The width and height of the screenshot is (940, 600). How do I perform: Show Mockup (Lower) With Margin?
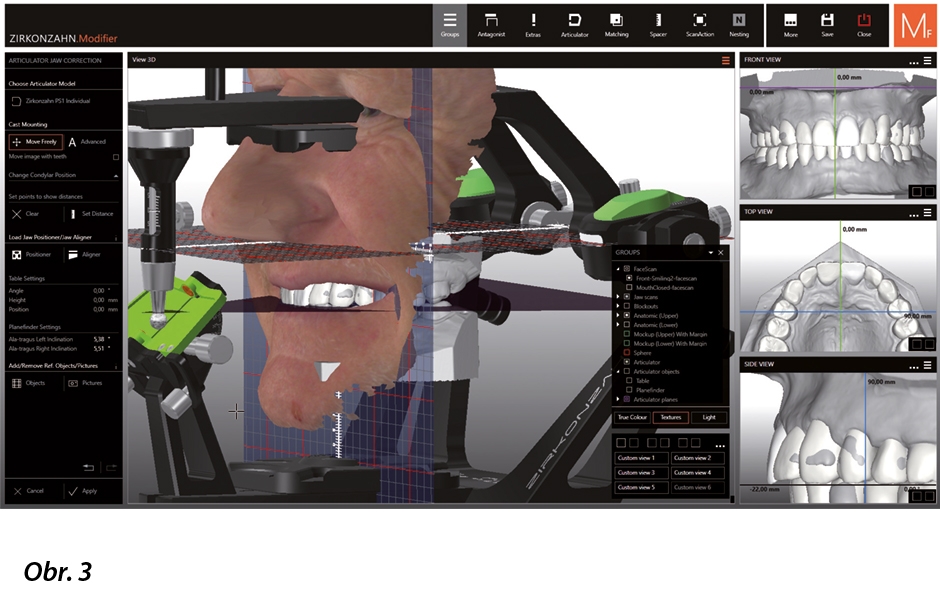click(627, 343)
